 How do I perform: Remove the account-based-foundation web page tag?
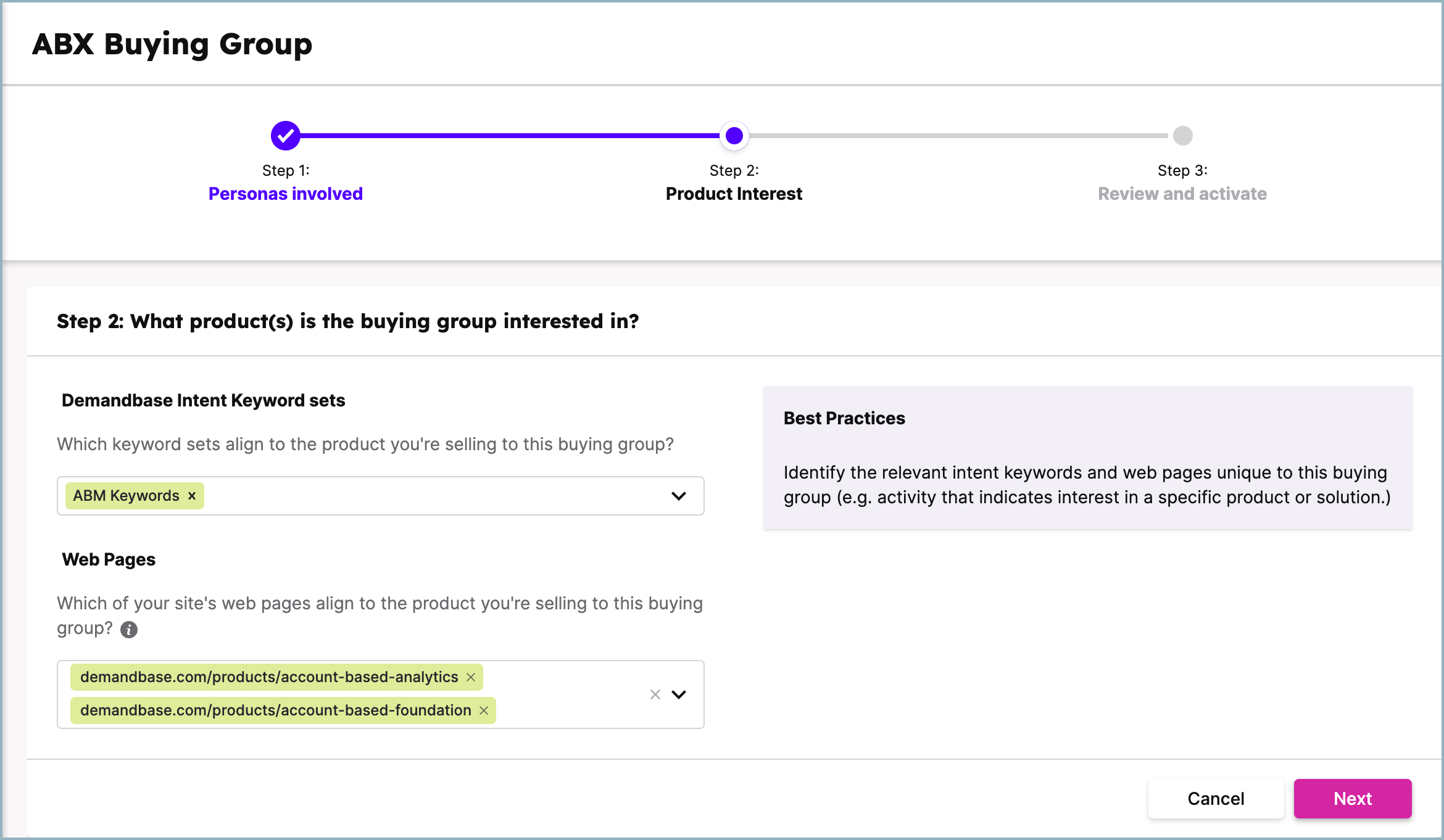pos(484,710)
